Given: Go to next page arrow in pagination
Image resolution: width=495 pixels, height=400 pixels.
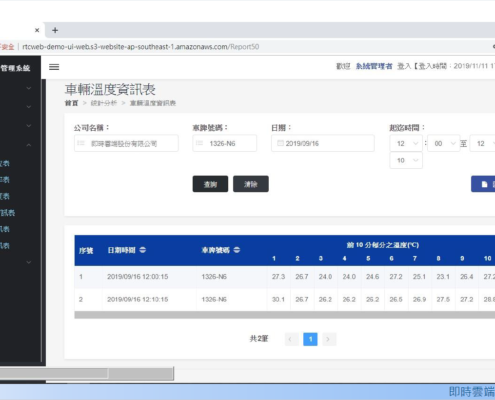Looking at the screenshot, I should click(x=329, y=339).
